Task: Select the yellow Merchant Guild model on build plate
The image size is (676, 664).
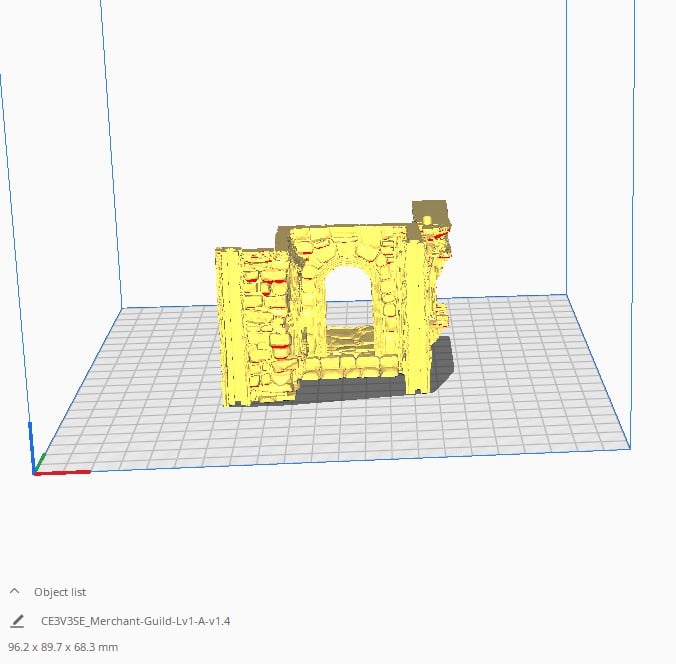Action: (334, 304)
